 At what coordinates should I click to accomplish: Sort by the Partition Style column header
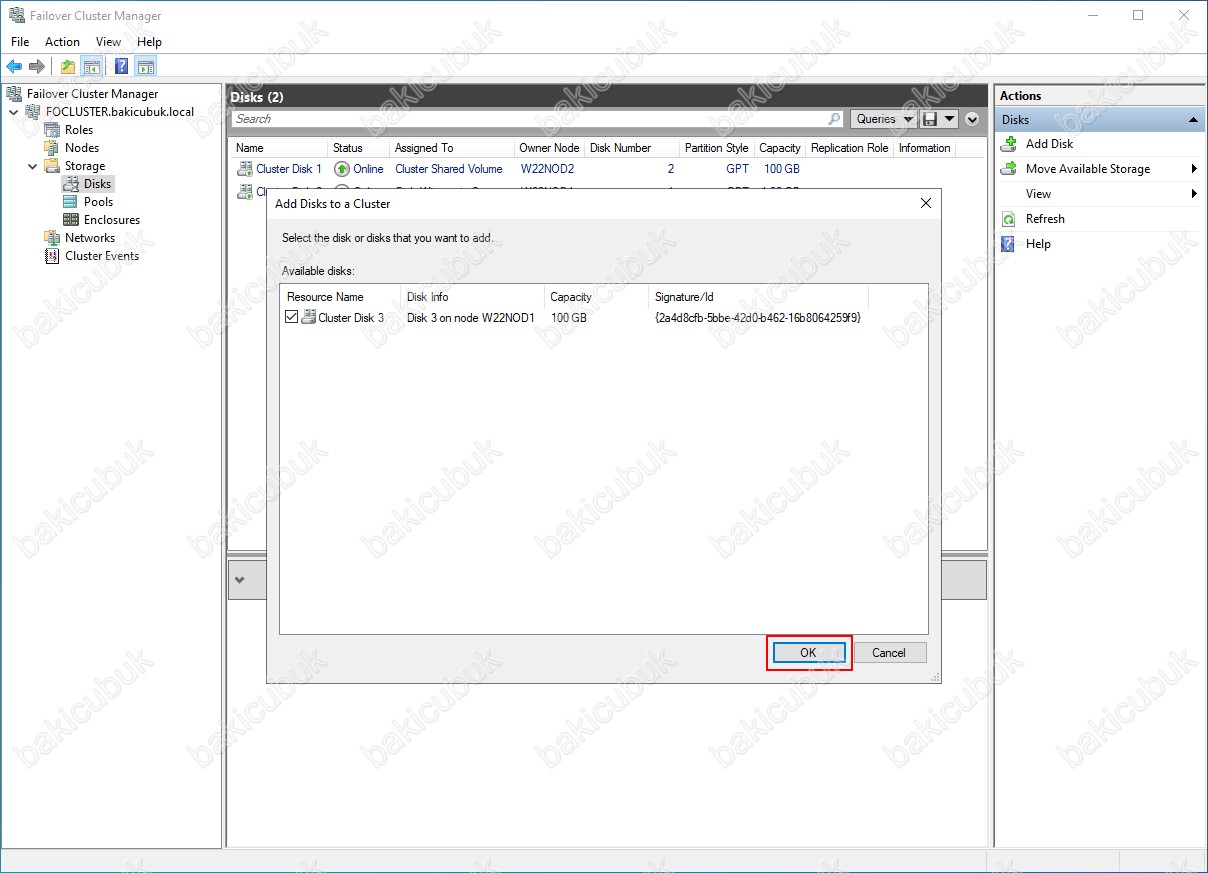point(717,148)
